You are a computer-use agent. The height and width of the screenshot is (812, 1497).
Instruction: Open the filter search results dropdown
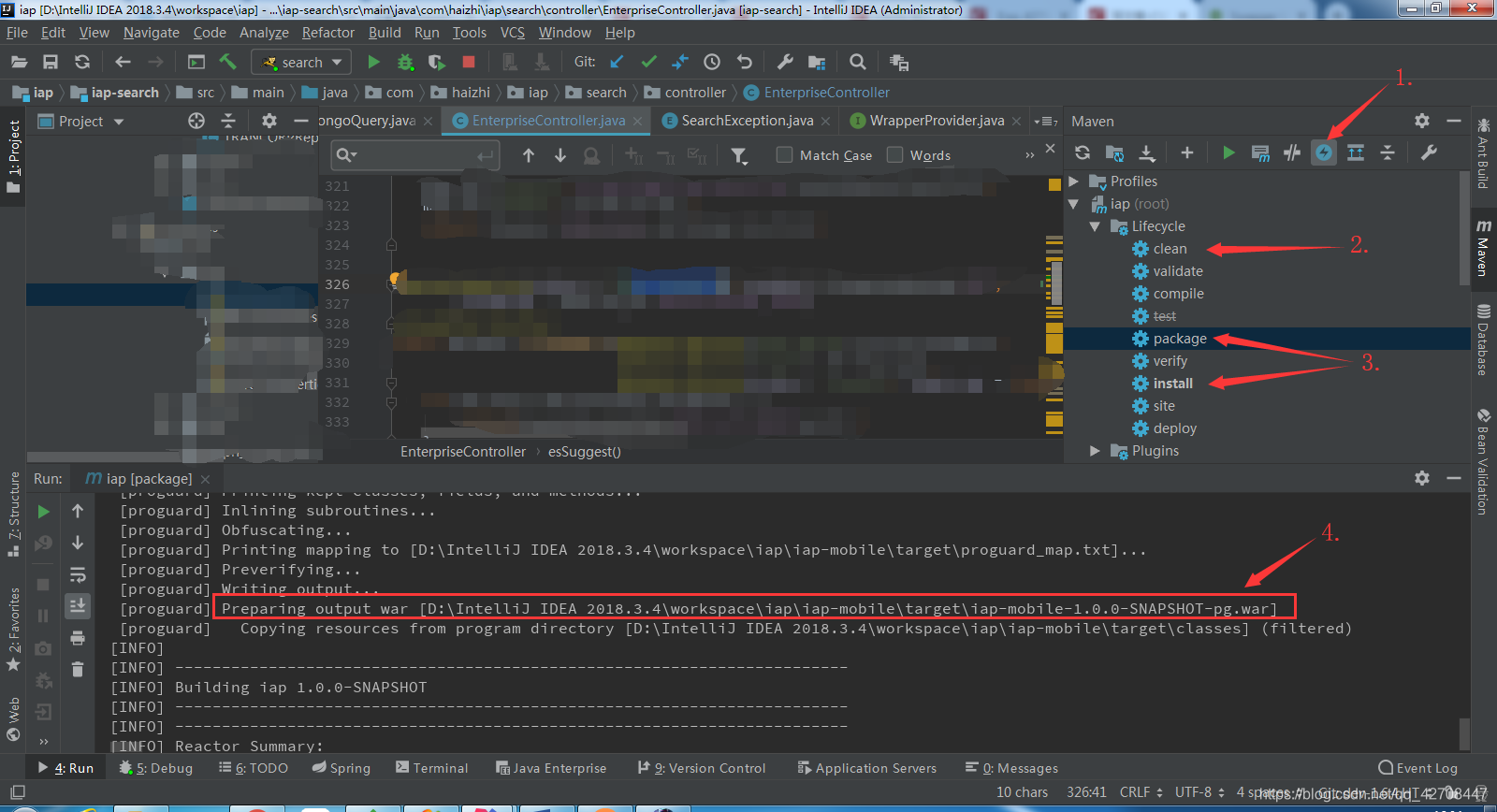[740, 155]
